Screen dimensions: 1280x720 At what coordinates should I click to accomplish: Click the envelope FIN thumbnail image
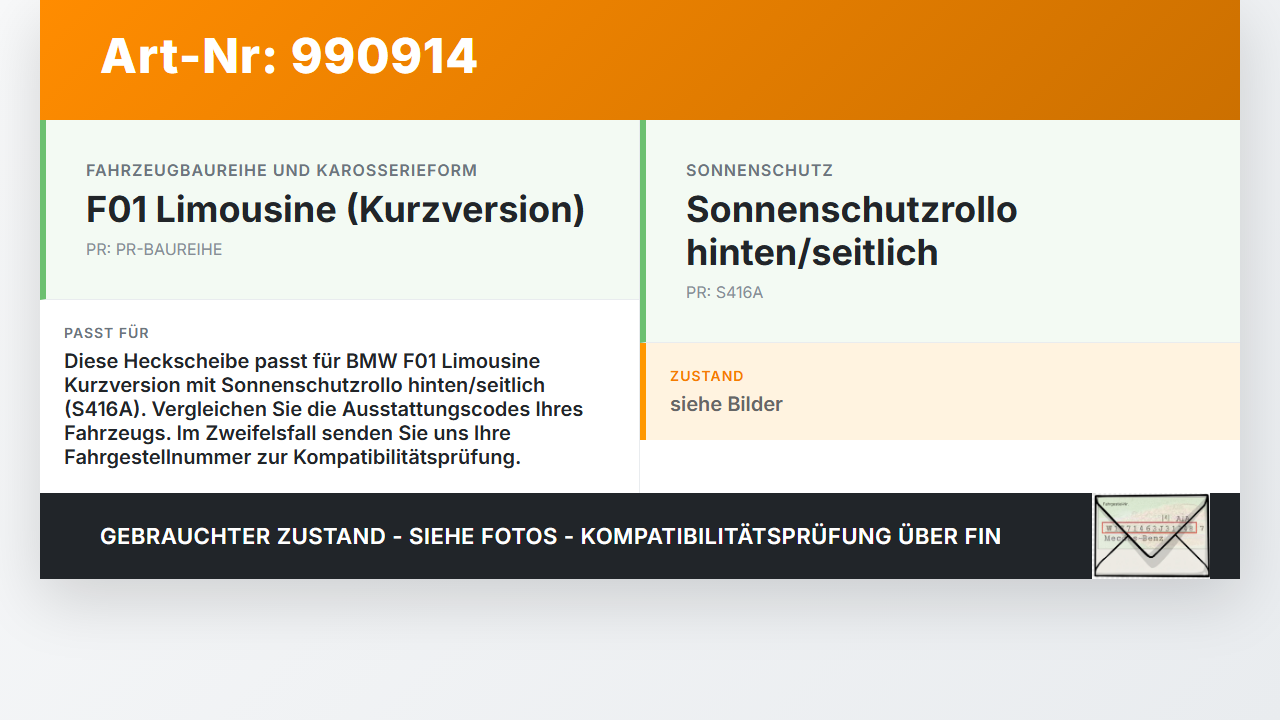(x=1151, y=536)
